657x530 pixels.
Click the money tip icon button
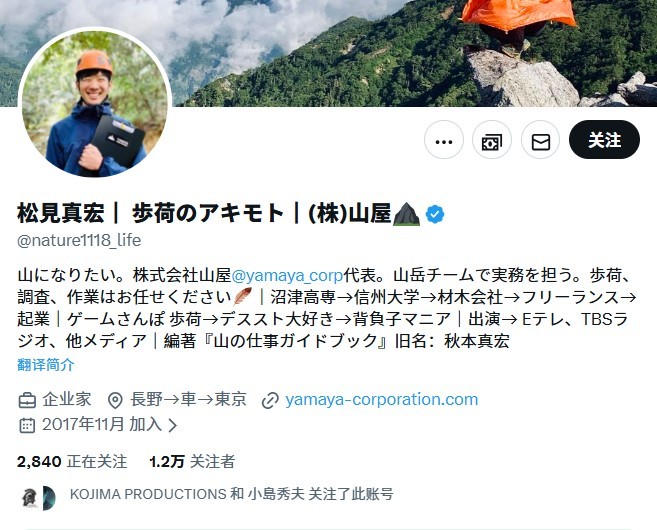(x=492, y=140)
